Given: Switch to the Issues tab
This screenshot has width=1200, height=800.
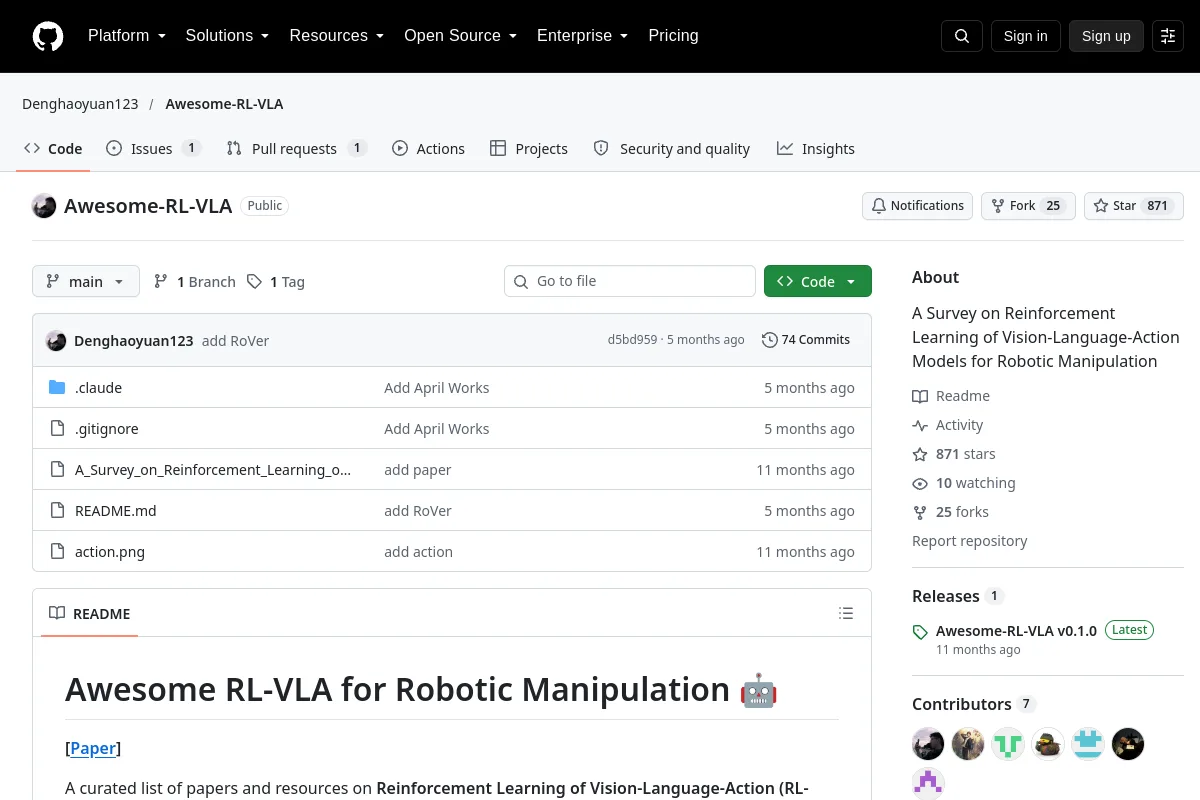Looking at the screenshot, I should tap(154, 149).
